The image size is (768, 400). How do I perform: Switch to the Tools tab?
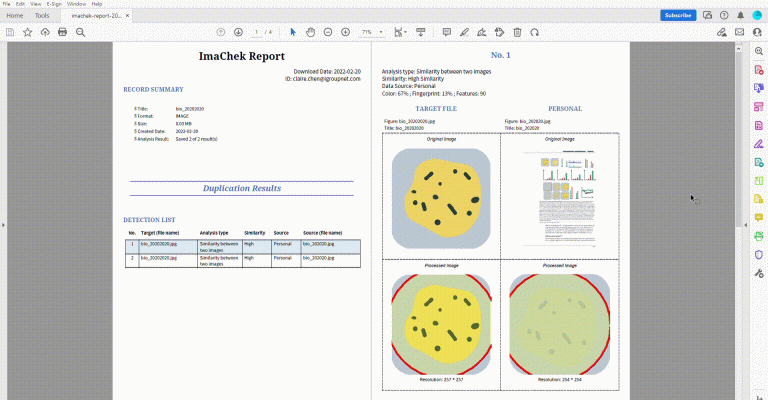tap(42, 15)
